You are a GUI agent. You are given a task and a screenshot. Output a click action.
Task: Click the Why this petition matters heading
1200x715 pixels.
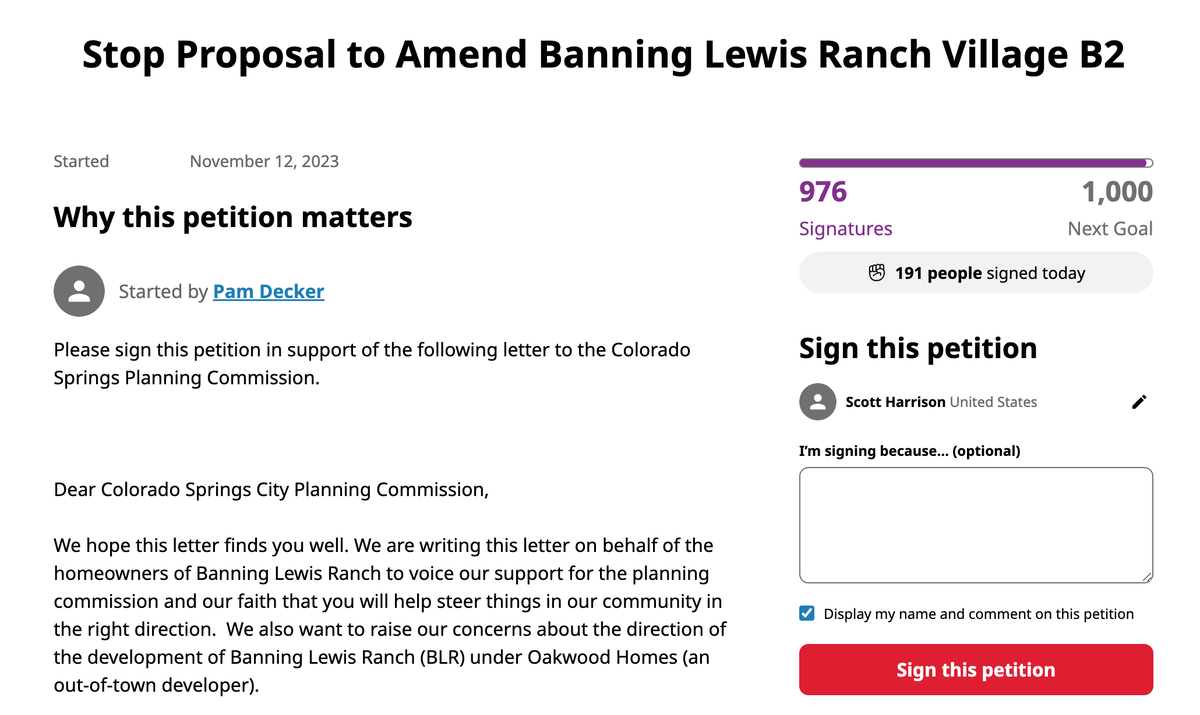[232, 217]
